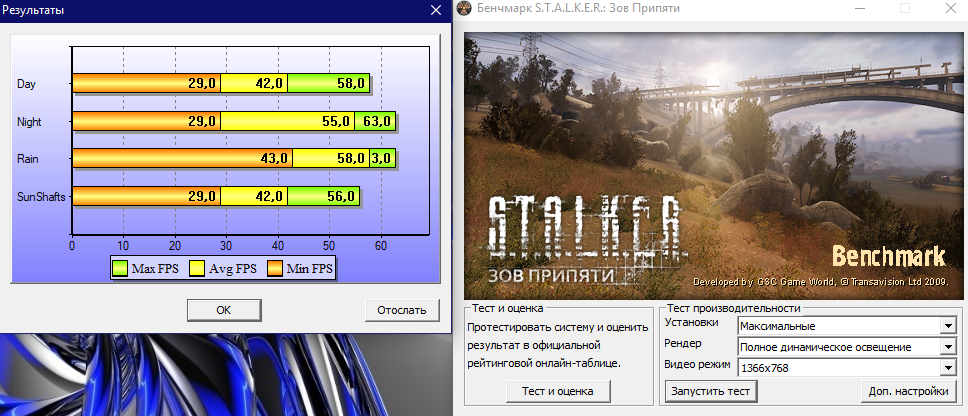Viewport: 968px width, 416px height.
Task: Click the green Max FPS legend swatch
Action: coord(120,269)
